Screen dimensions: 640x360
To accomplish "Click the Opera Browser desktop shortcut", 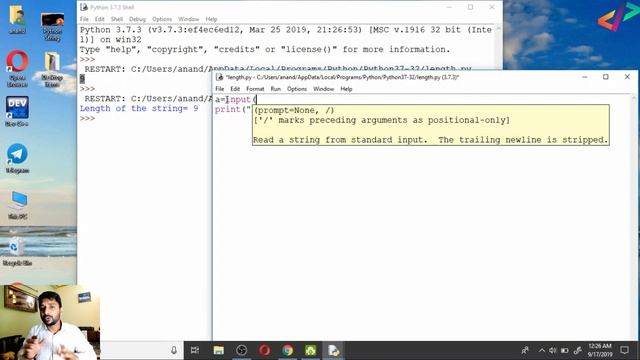I will (x=17, y=68).
